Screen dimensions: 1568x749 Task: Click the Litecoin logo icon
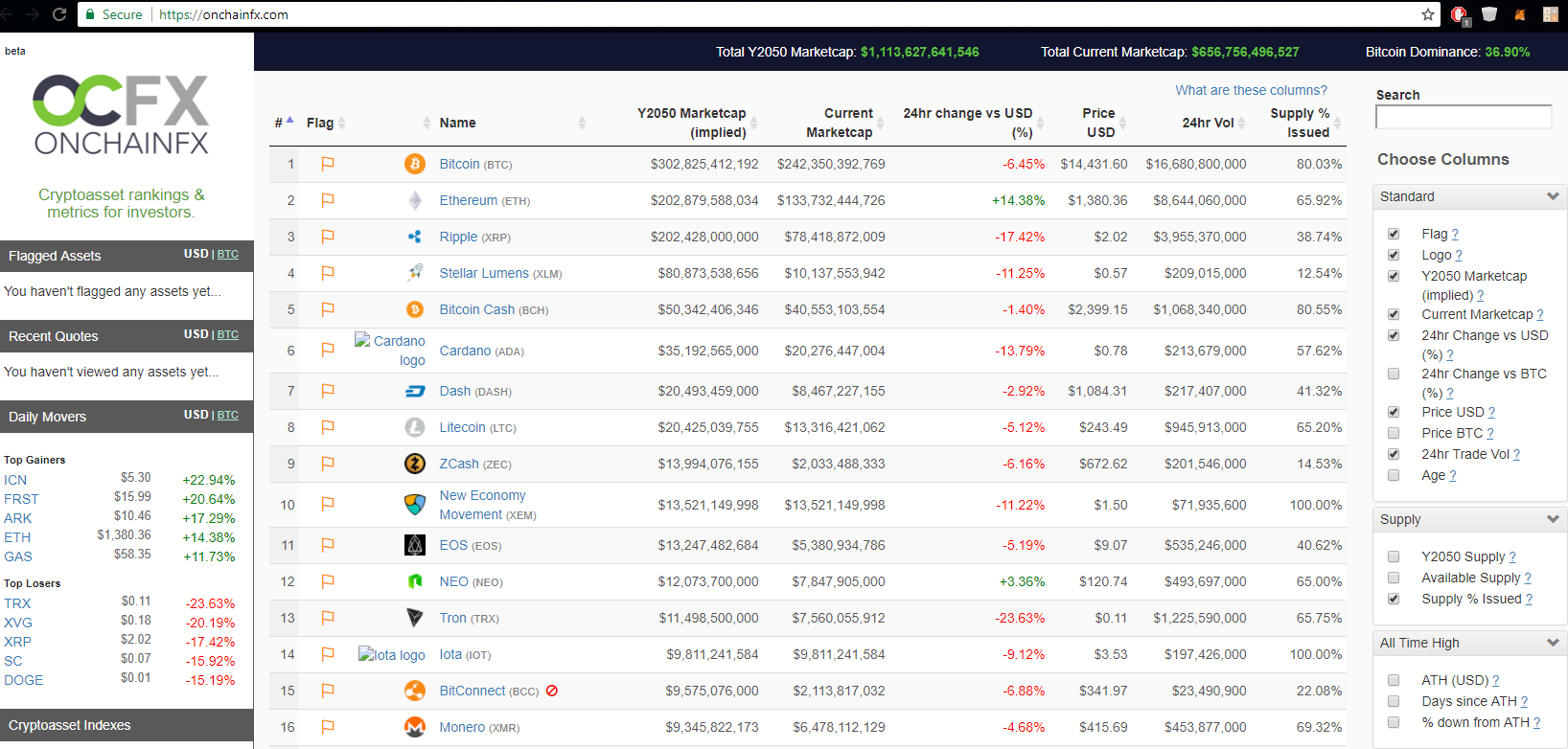click(x=415, y=427)
